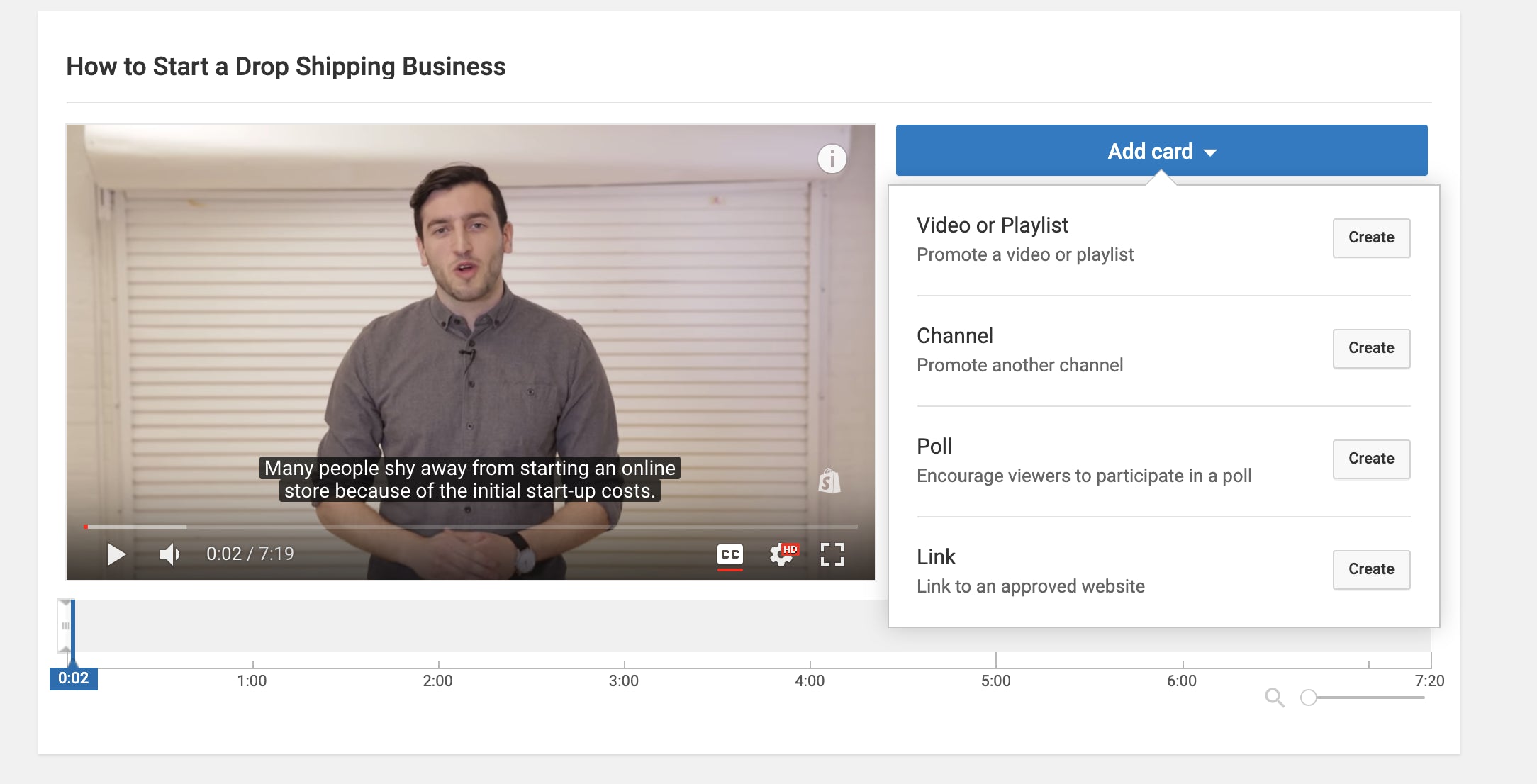Expand the Add card dropdown menu
Viewport: 1537px width, 784px height.
1163,152
